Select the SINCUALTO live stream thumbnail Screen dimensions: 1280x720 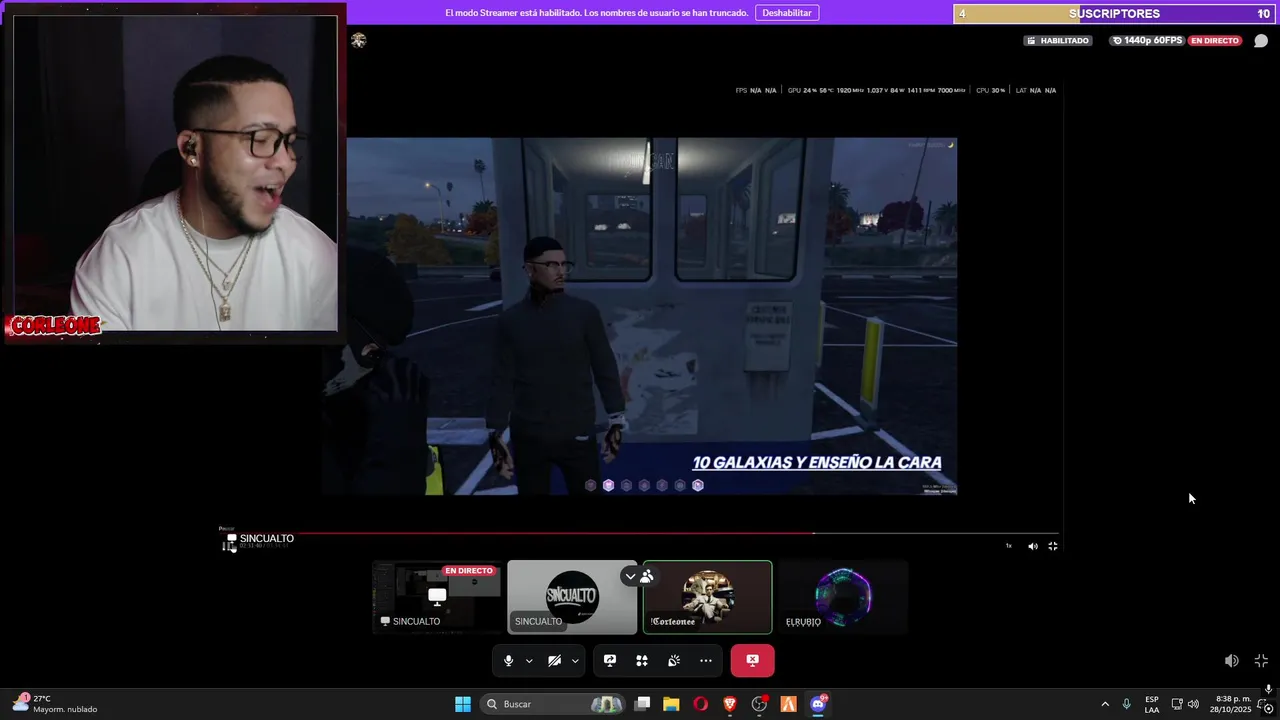[x=437, y=597]
